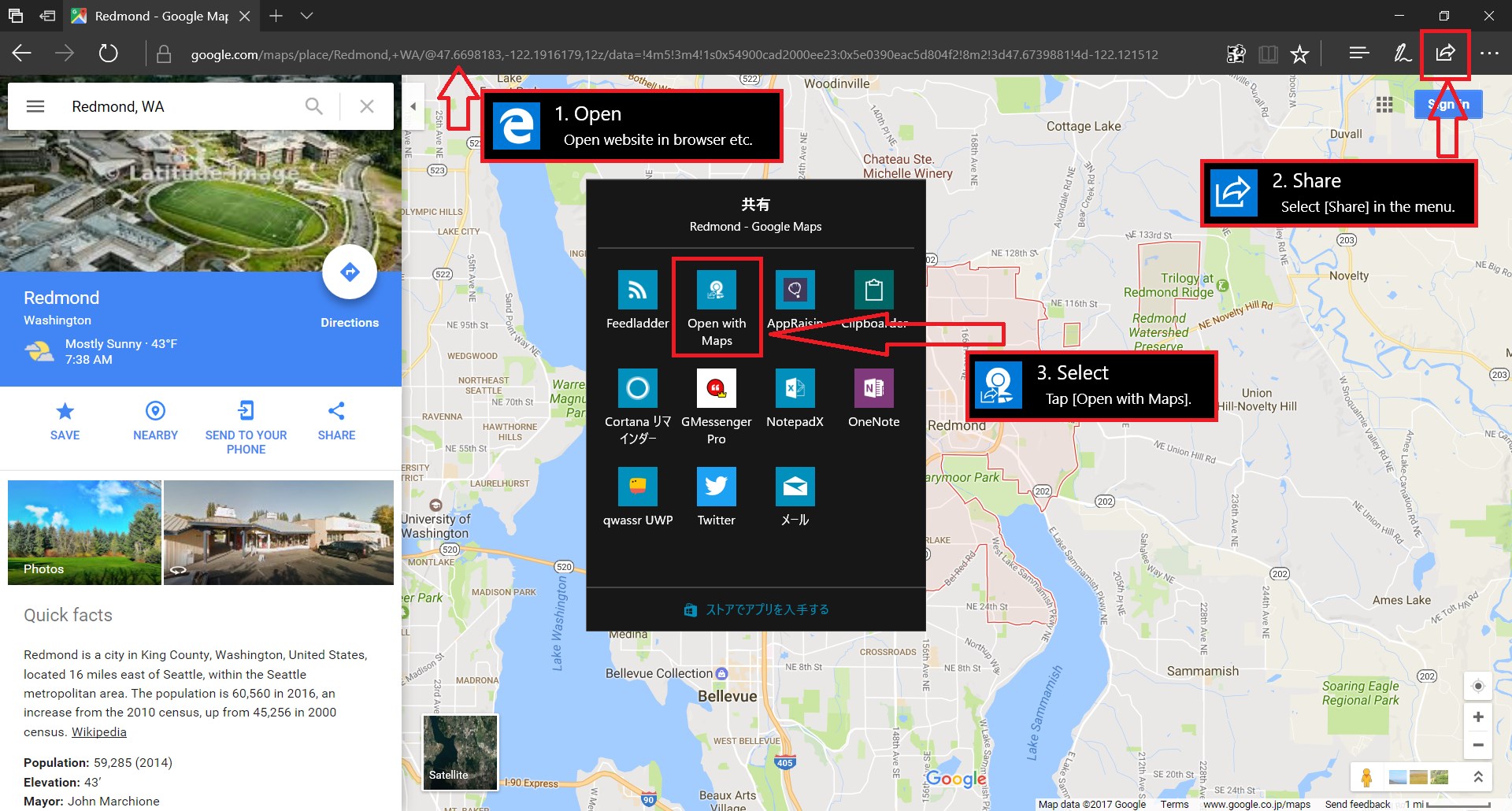Click the Mostly Sunny · 43°F weather text
The height and width of the screenshot is (811, 1512).
pos(121,343)
